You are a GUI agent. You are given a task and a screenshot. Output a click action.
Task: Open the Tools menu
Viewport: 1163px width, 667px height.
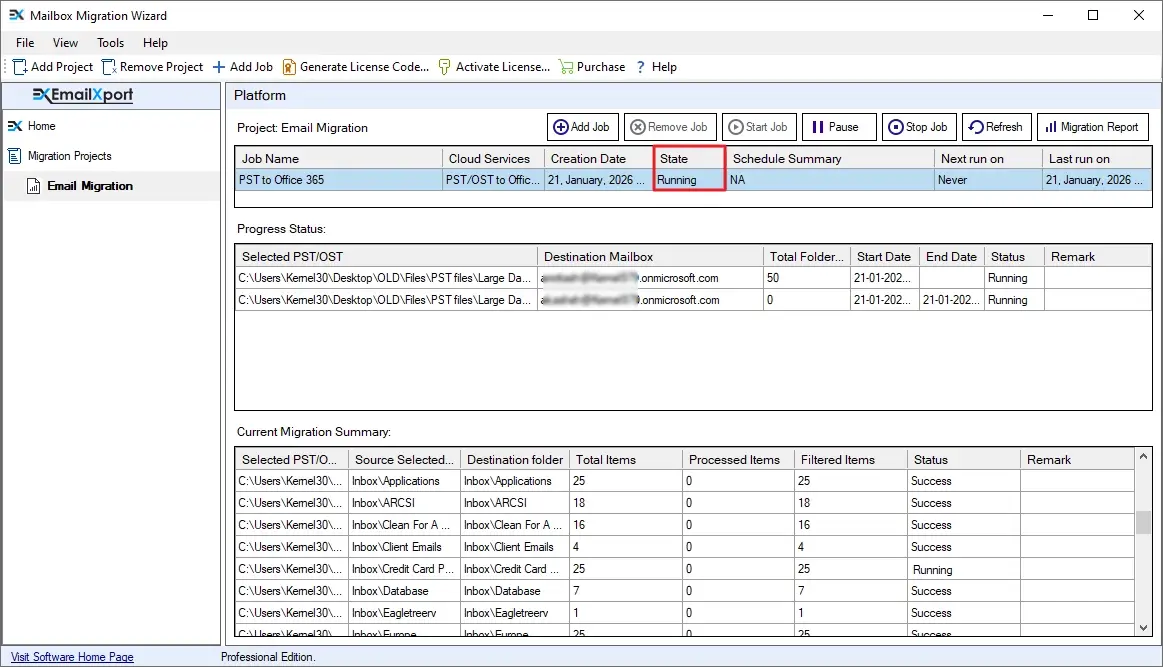(110, 43)
